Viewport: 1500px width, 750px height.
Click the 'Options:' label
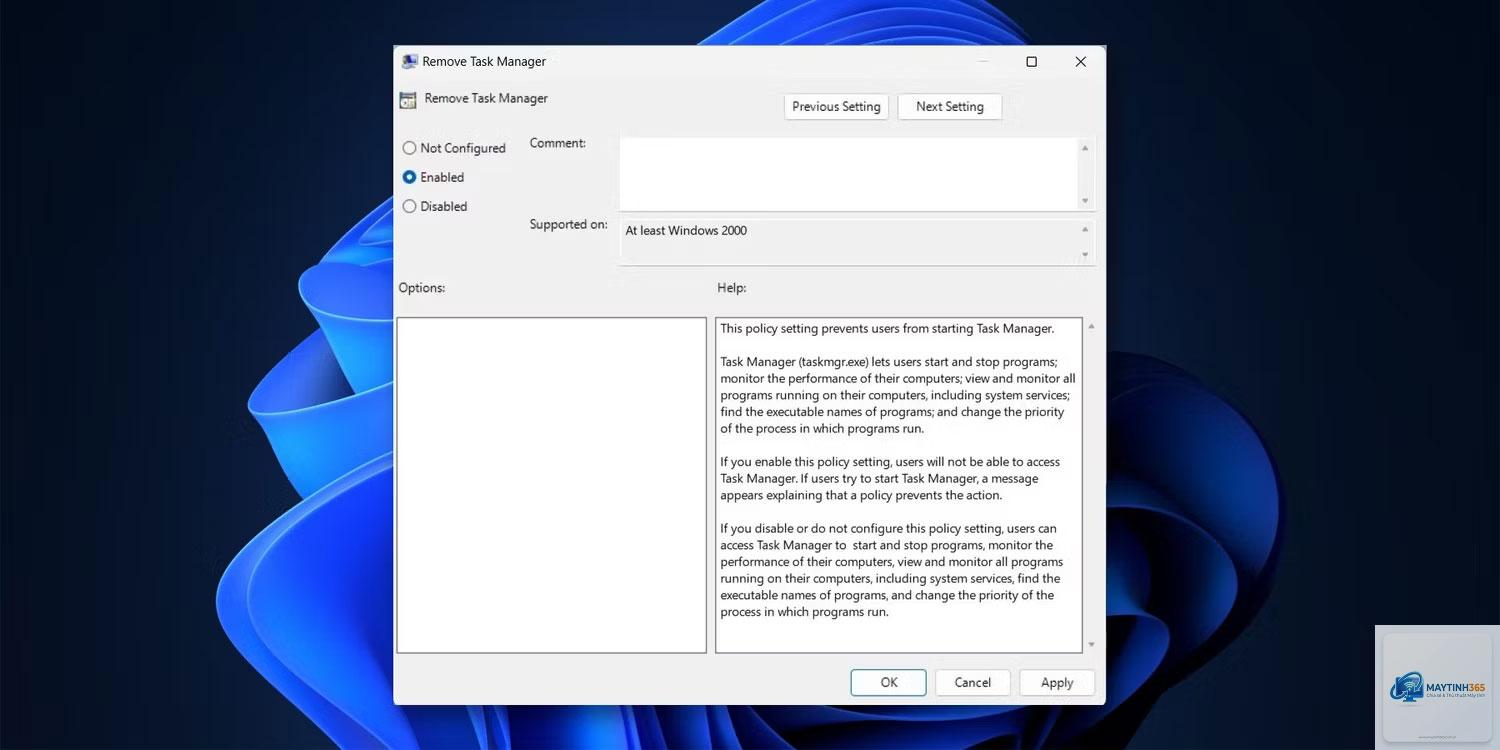pos(422,288)
